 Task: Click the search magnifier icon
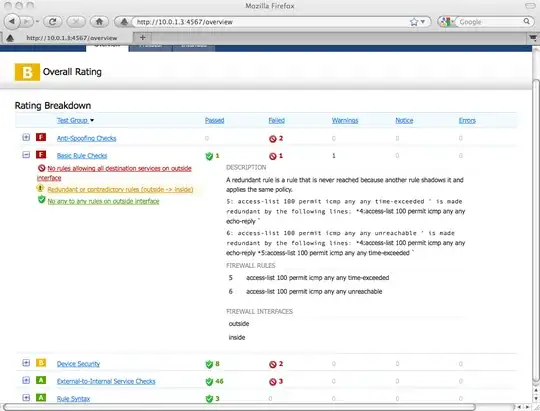coord(527,22)
